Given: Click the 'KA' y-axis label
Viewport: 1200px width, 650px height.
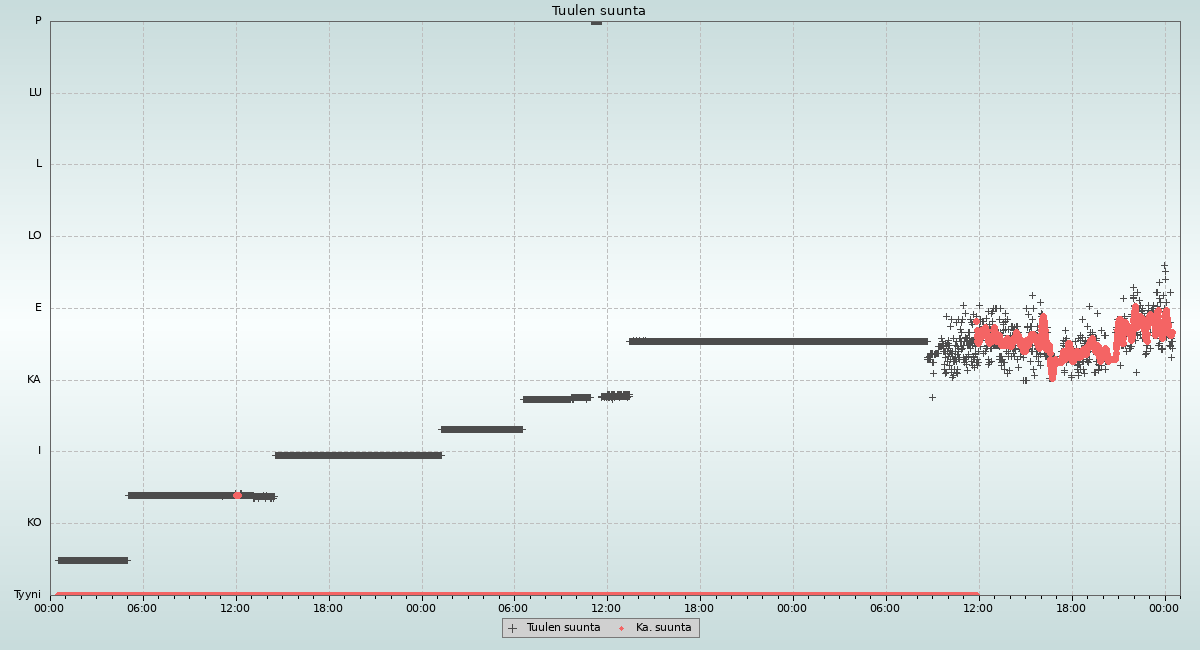Looking at the screenshot, I should (x=34, y=380).
